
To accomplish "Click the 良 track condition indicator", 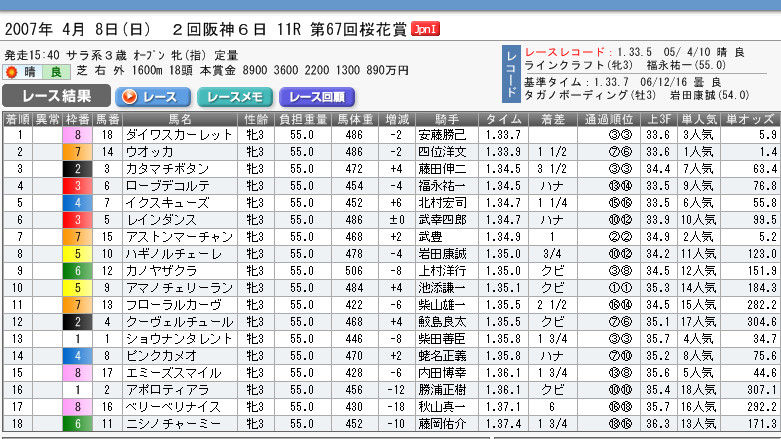I will [x=56, y=72].
